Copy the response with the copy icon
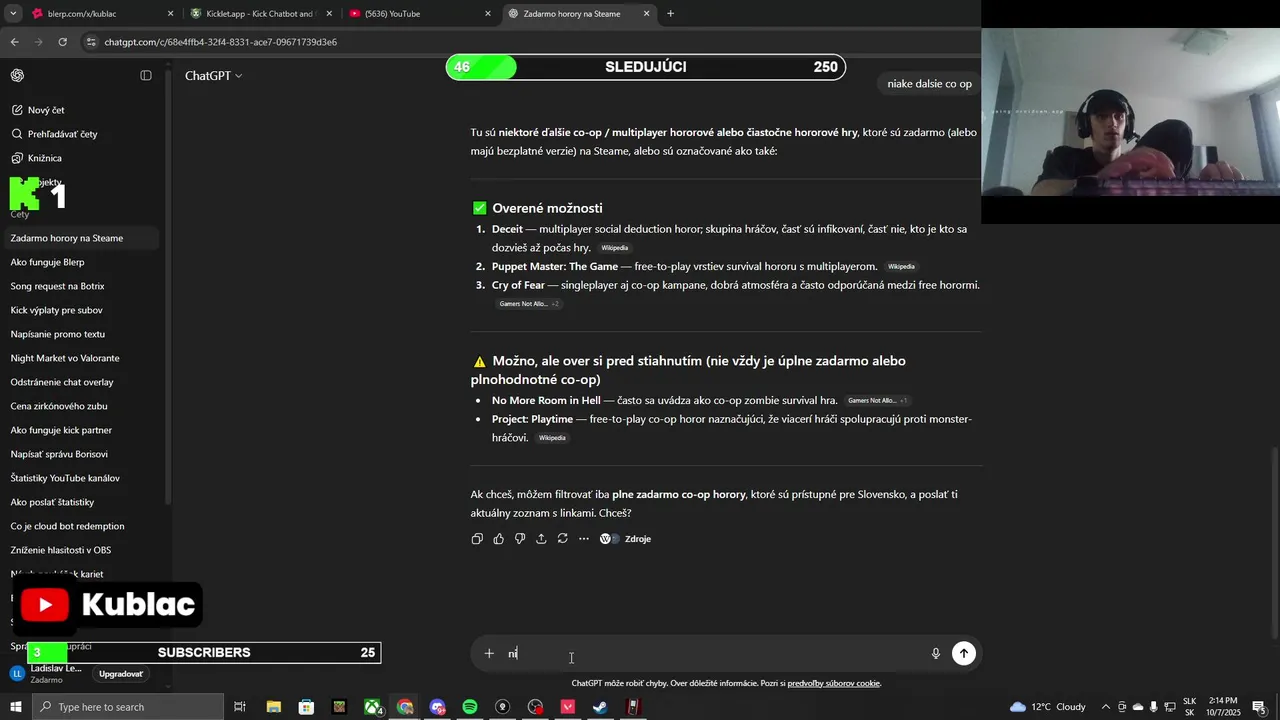The width and height of the screenshot is (1280, 720). coord(477,539)
